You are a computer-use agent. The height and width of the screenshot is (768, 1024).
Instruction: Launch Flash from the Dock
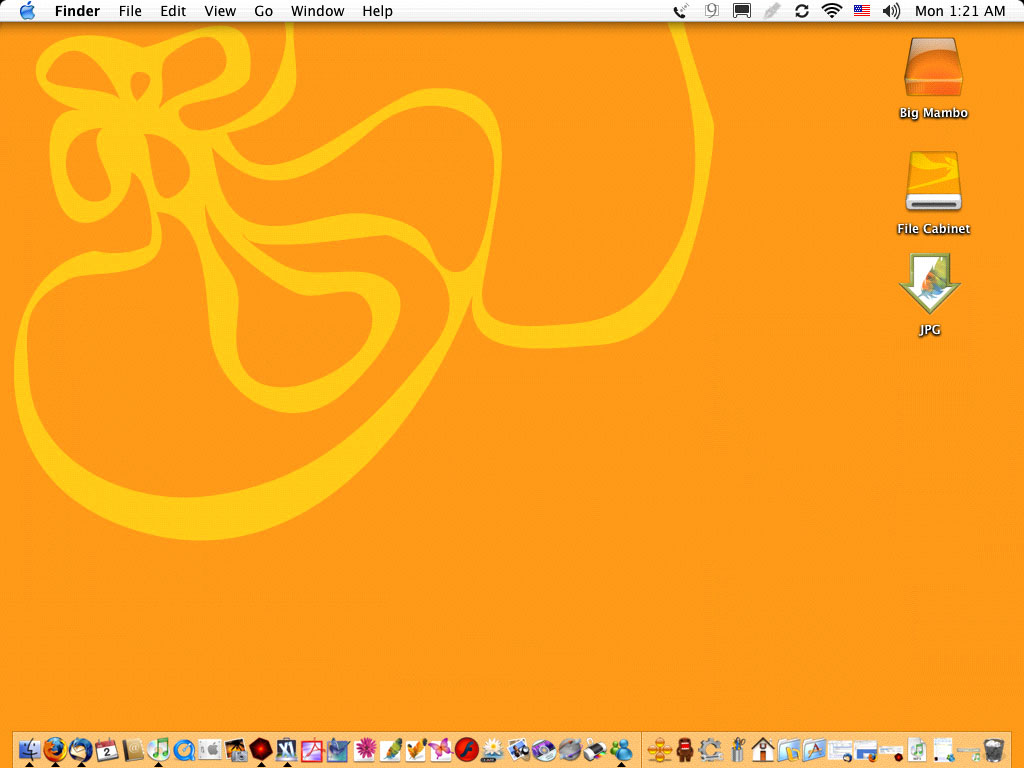[467, 750]
